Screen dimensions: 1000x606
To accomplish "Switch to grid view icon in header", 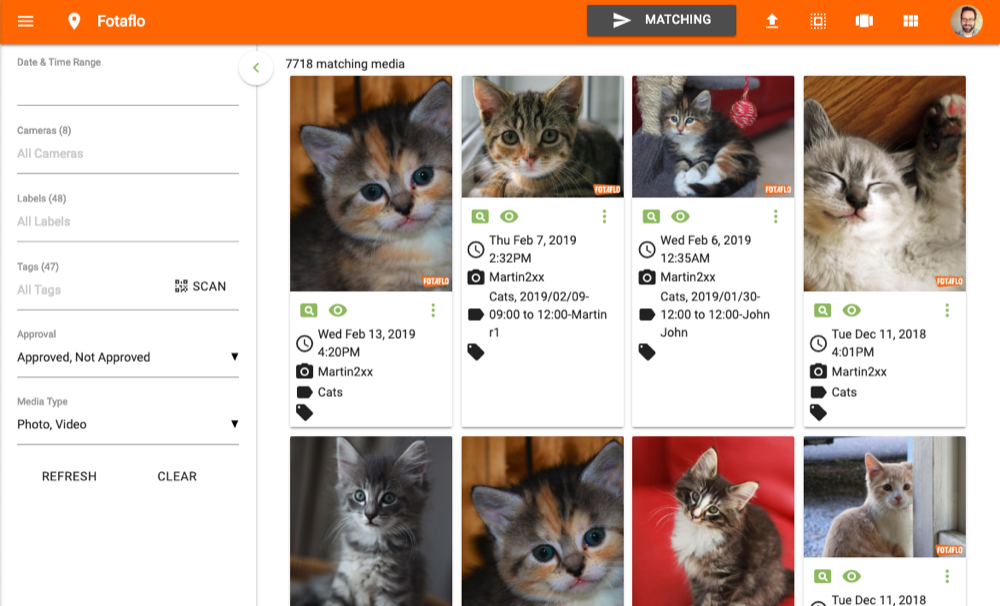I will 911,21.
